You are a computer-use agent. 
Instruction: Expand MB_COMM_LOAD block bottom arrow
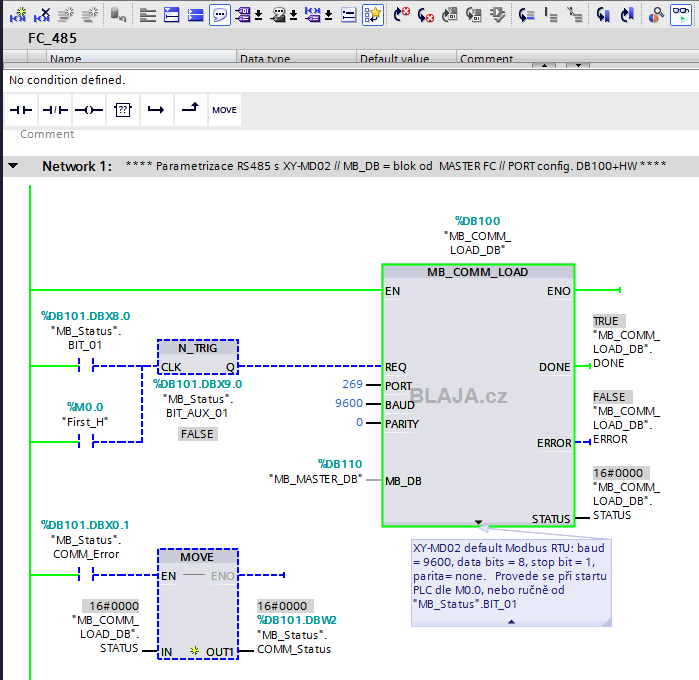point(478,522)
